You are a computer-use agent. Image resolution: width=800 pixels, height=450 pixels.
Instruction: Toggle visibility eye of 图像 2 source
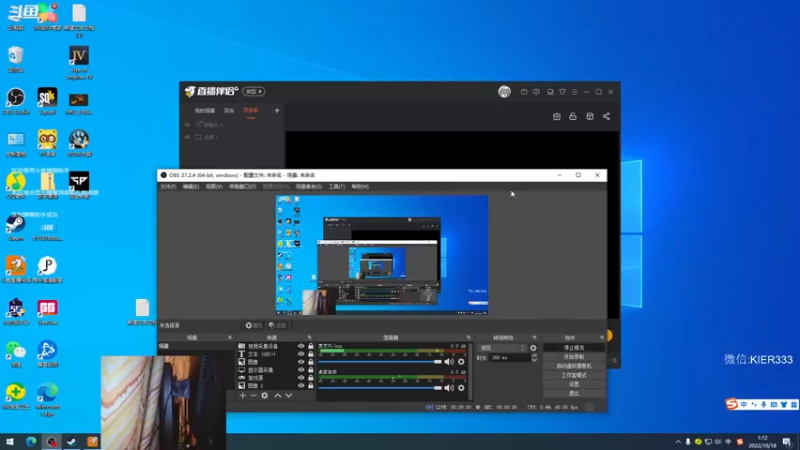click(301, 386)
